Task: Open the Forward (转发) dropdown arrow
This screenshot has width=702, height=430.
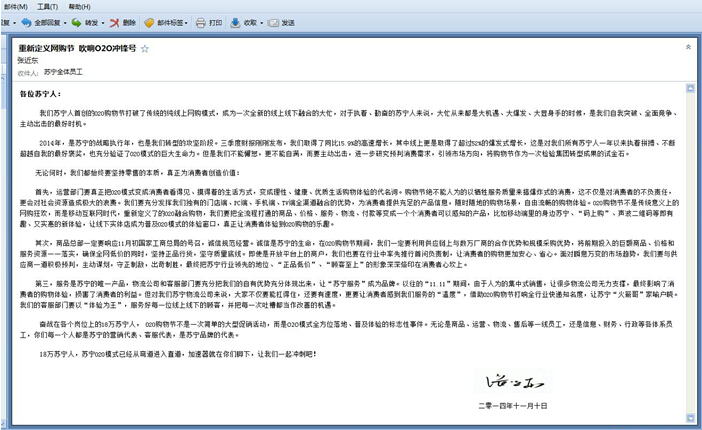Action: pos(102,22)
